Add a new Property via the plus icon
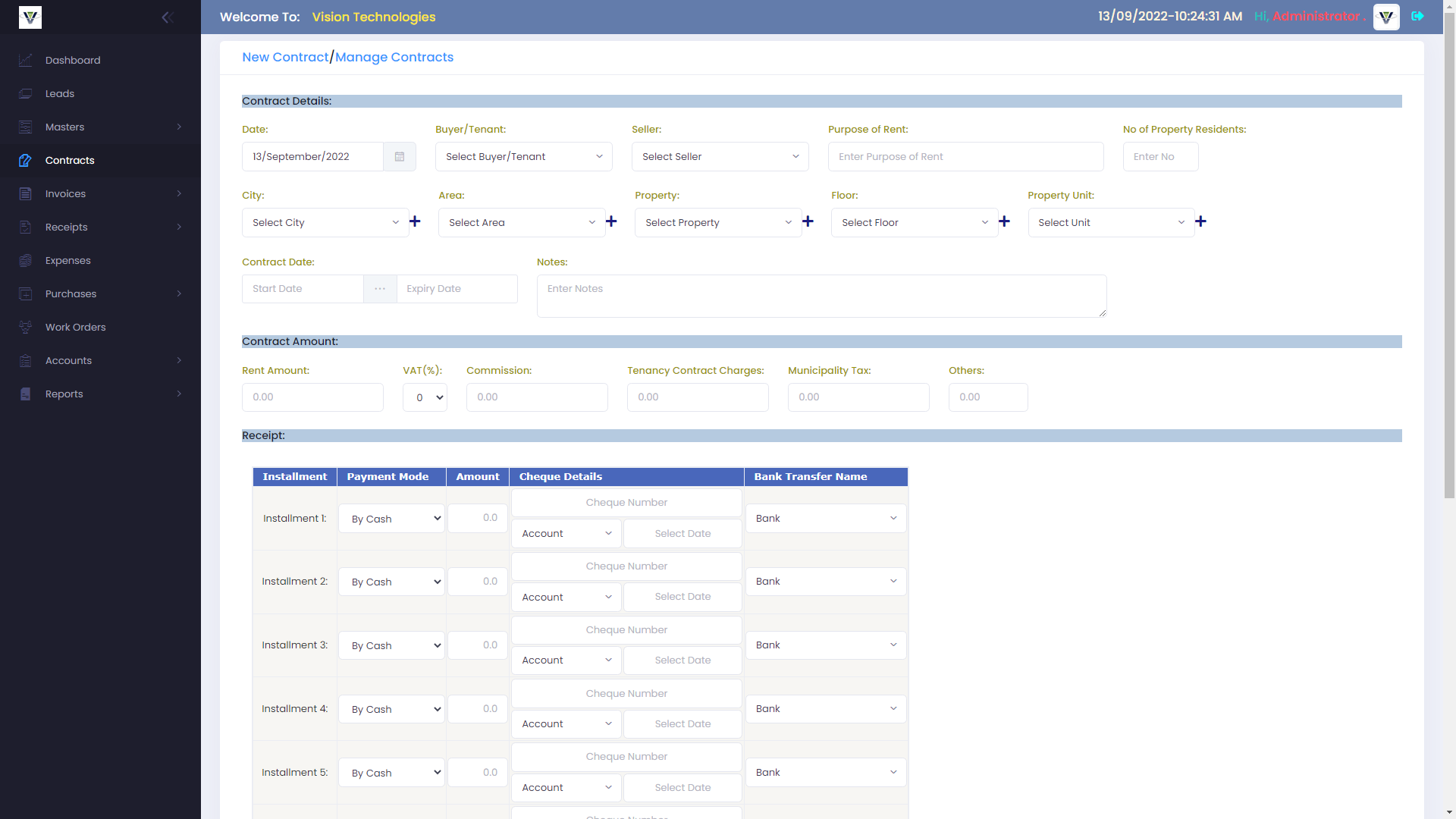The width and height of the screenshot is (1456, 819). point(808,221)
